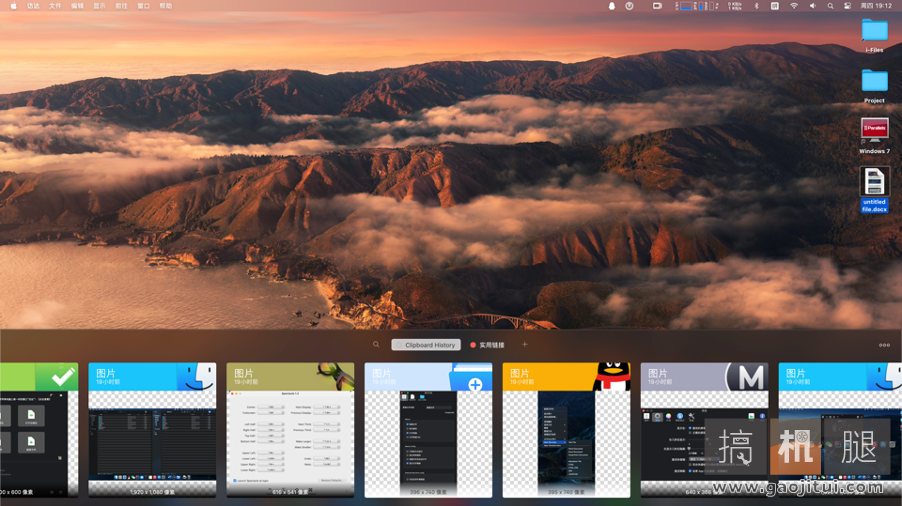Open the CPU and memory monitor graphs
Viewport: 902px width, 506px height.
coord(697,6)
